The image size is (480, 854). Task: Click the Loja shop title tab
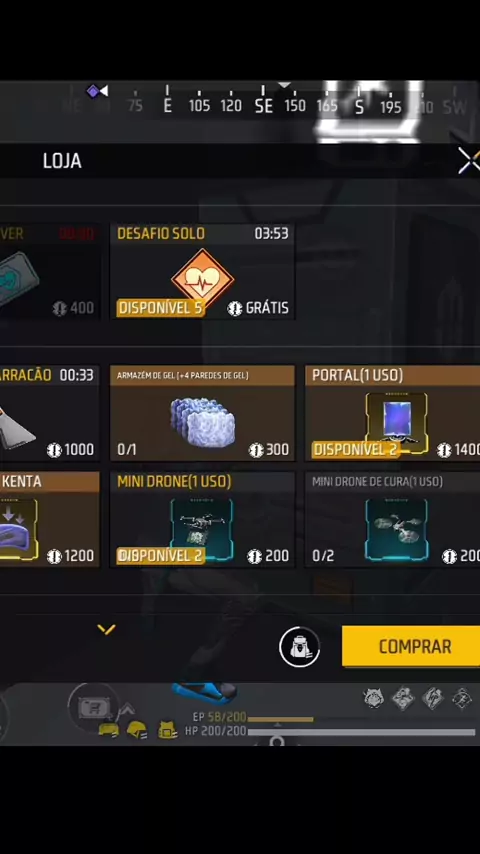pos(62,161)
